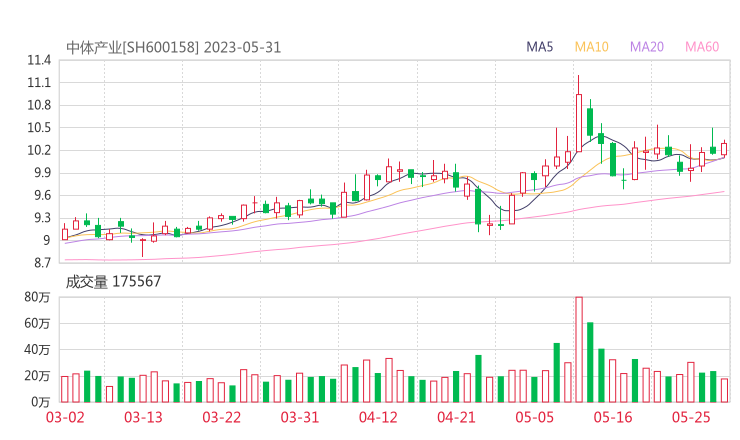Click the 80万 volume axis label
This screenshot has width=740, height=440.
[x=37, y=297]
